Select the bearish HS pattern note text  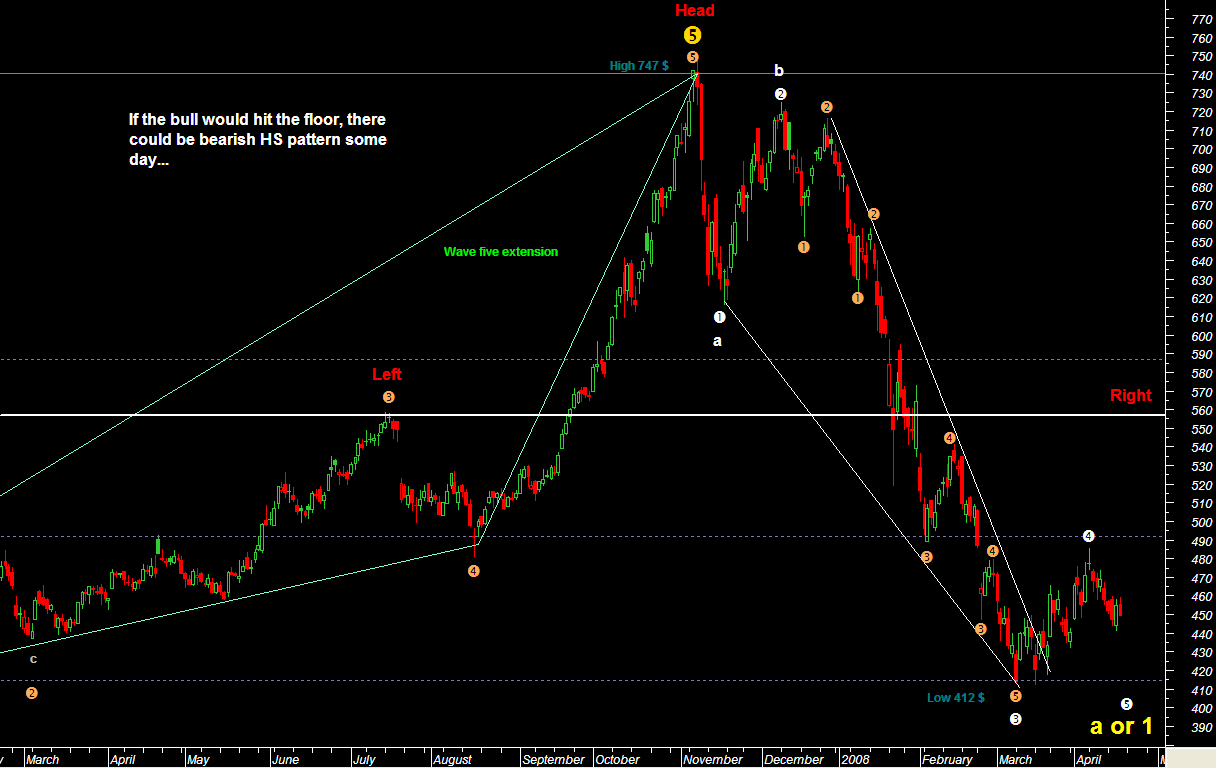click(x=258, y=140)
